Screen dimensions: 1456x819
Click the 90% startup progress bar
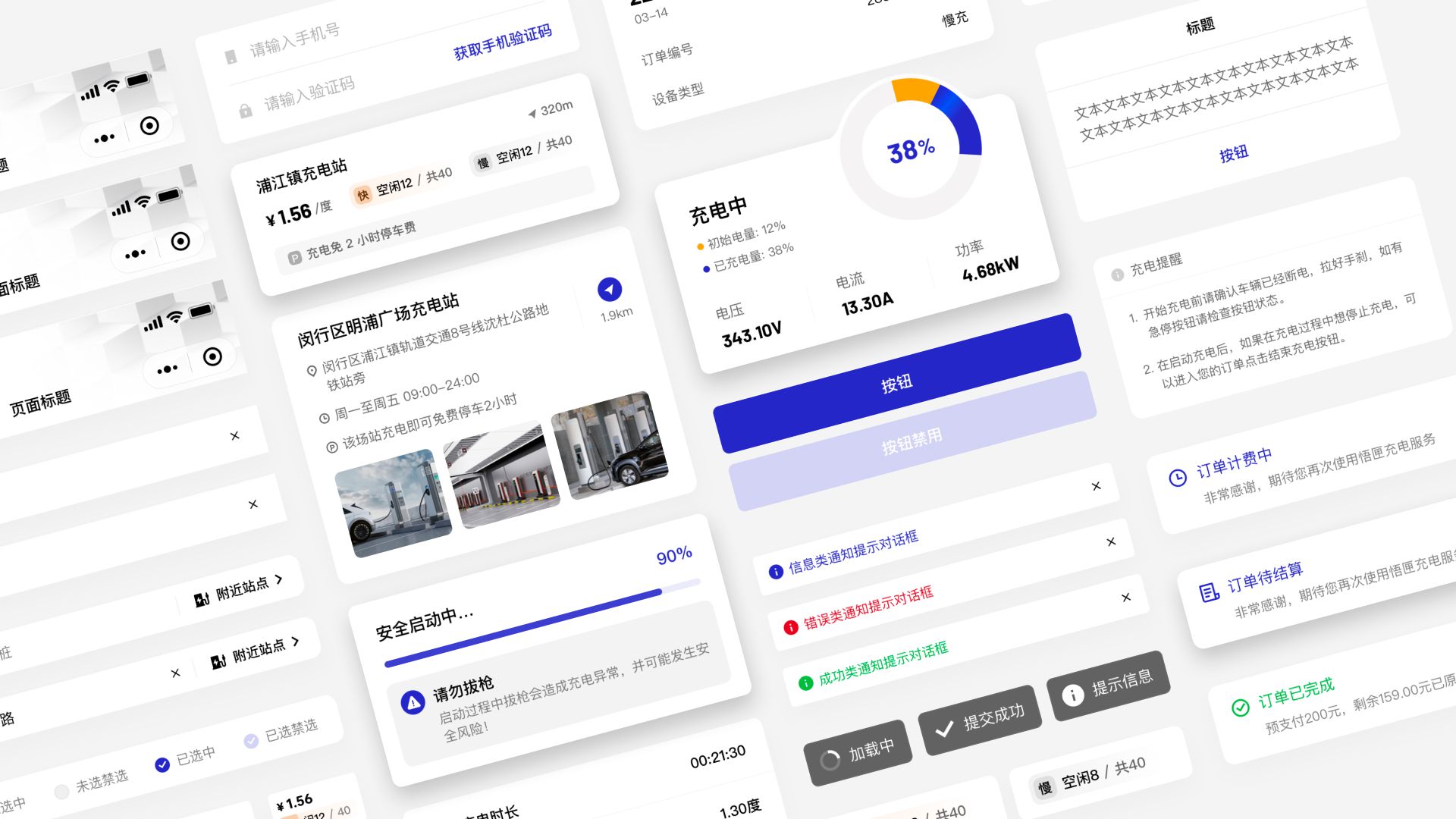click(542, 625)
